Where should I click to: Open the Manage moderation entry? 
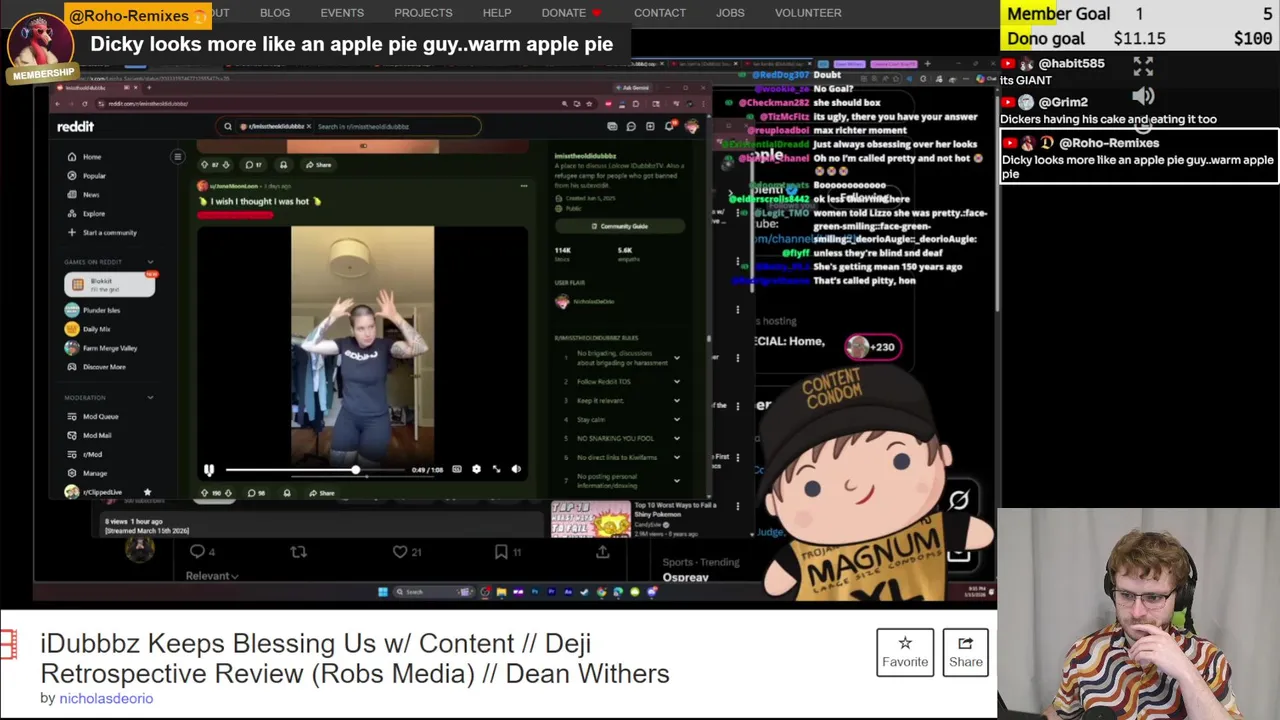87,474
